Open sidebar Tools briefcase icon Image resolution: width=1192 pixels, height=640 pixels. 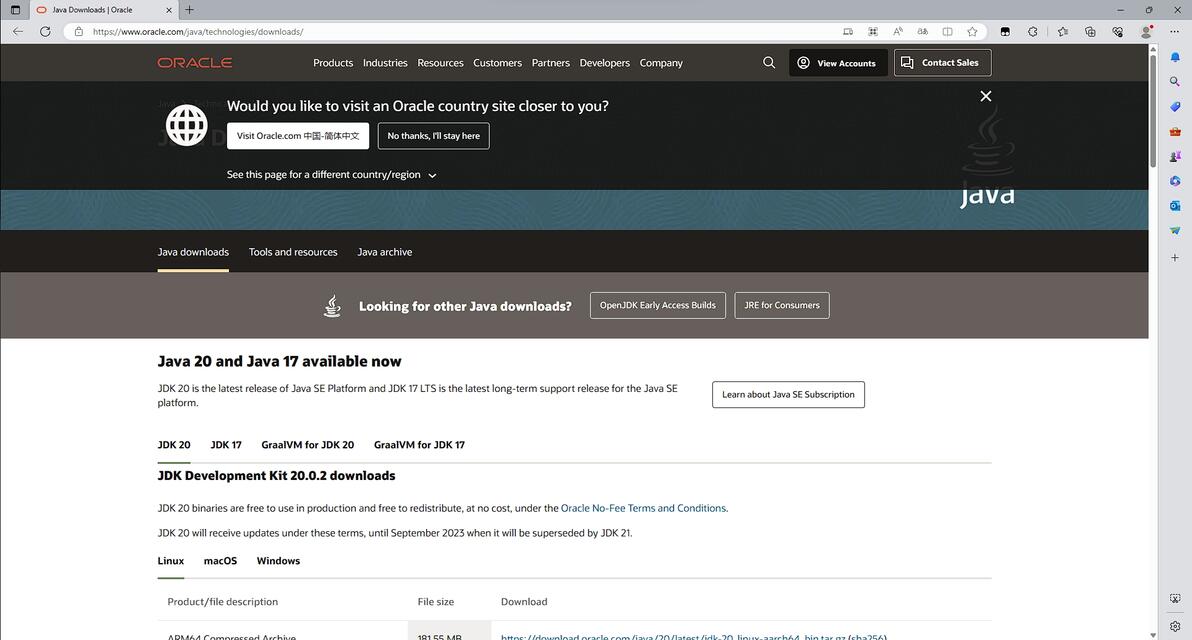coord(1175,131)
